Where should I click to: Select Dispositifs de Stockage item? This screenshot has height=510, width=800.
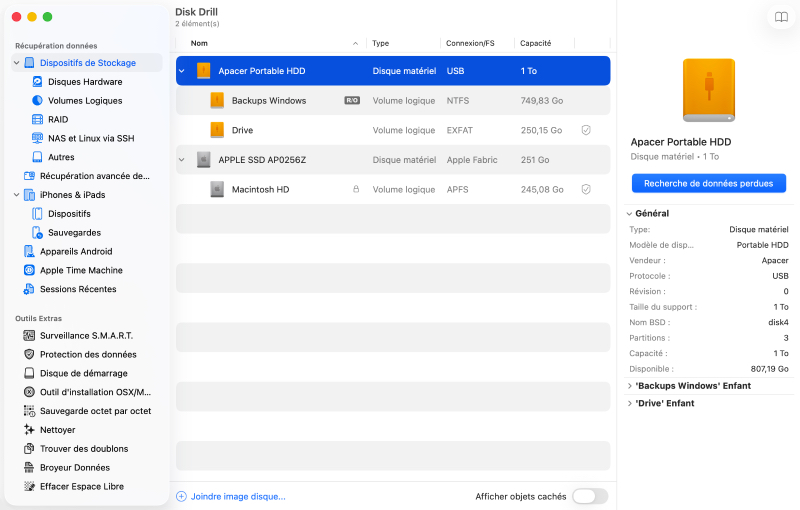pos(87,63)
